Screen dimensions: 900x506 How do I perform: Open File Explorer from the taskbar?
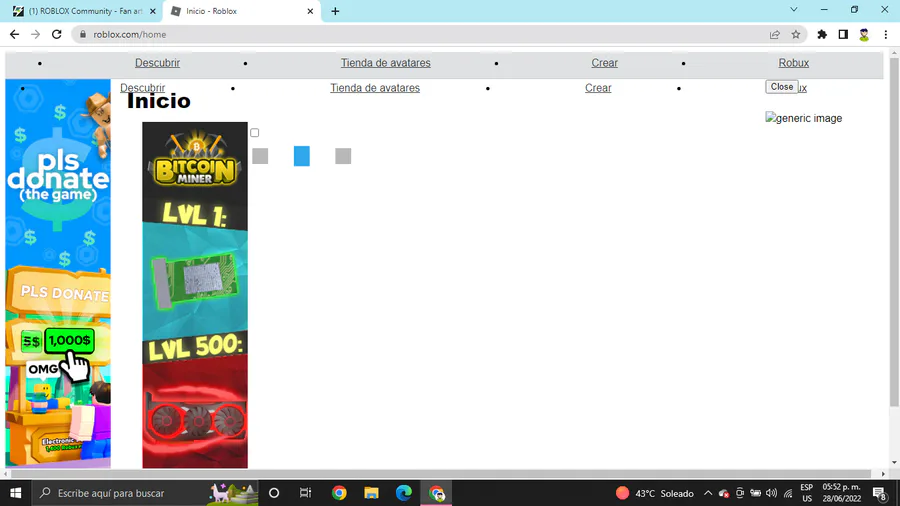371,493
